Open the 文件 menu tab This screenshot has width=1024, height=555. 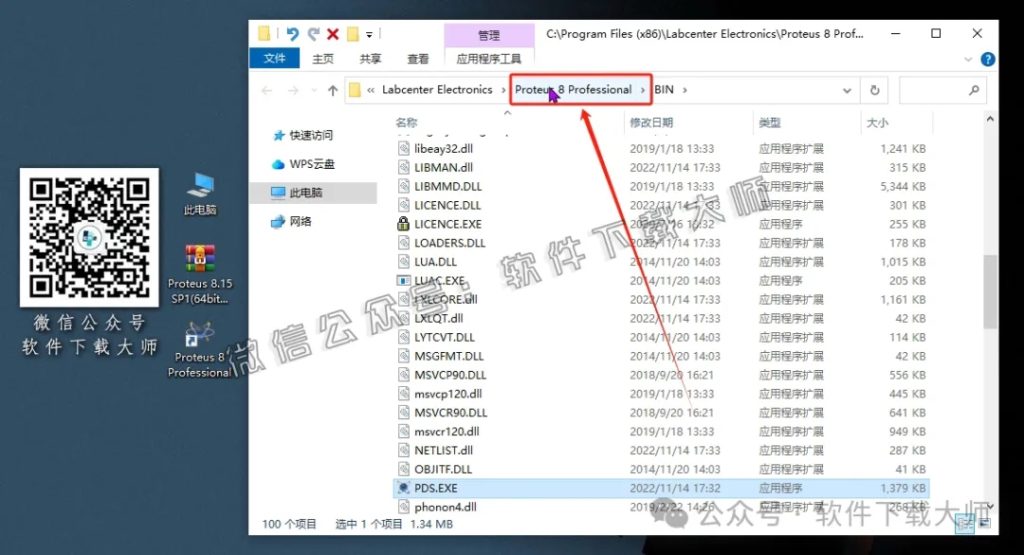tap(274, 58)
